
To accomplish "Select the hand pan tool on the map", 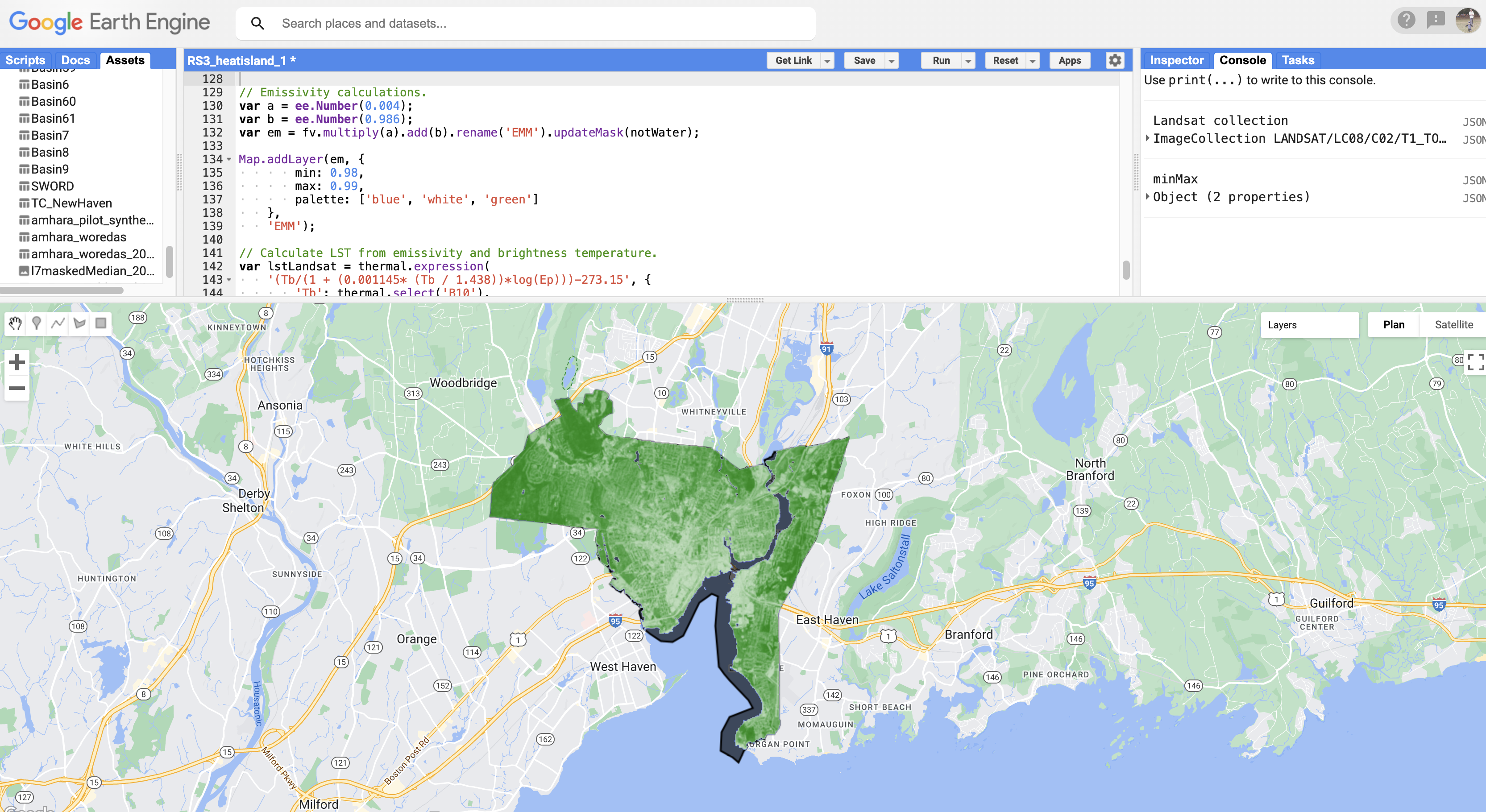I will point(16,323).
